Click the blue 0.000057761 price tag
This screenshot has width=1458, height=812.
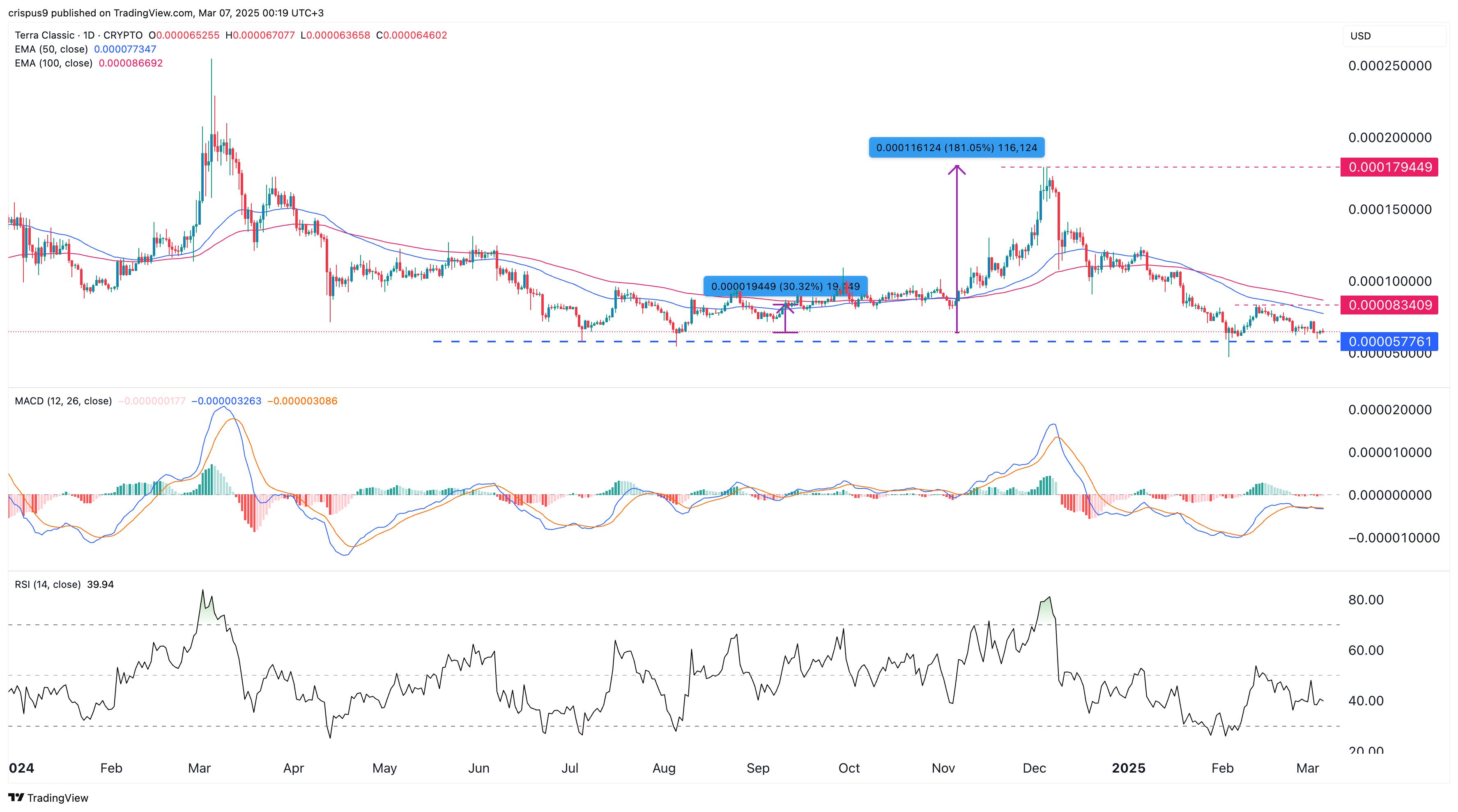[1389, 342]
